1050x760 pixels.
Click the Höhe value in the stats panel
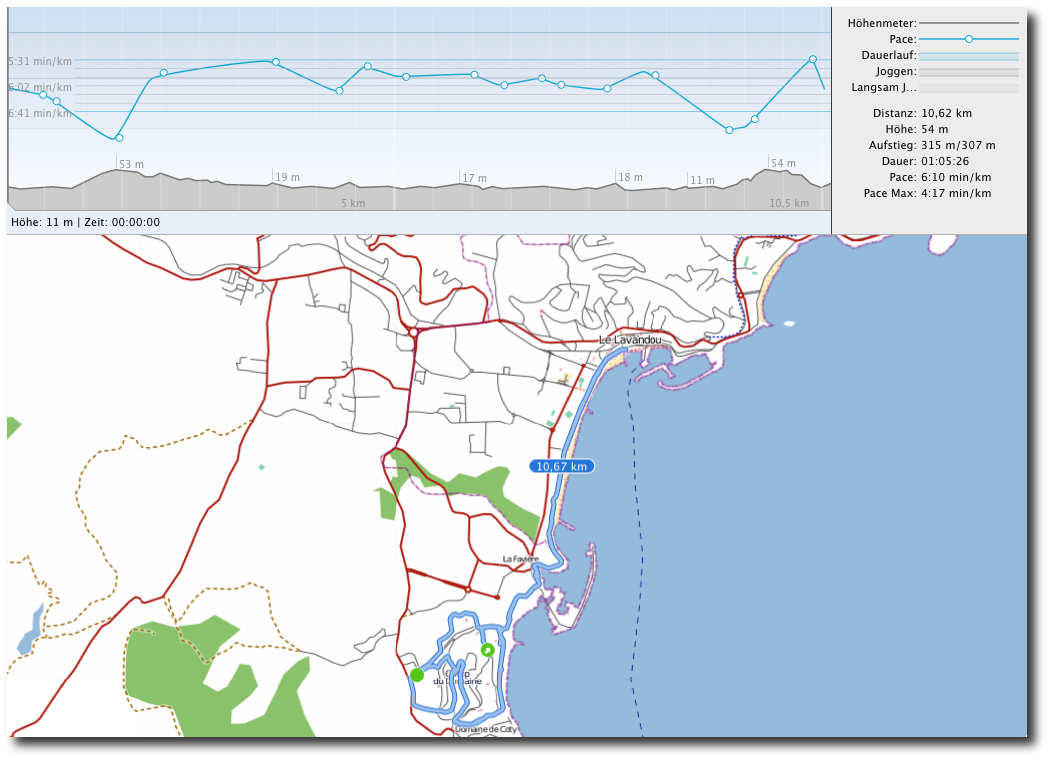(935, 129)
